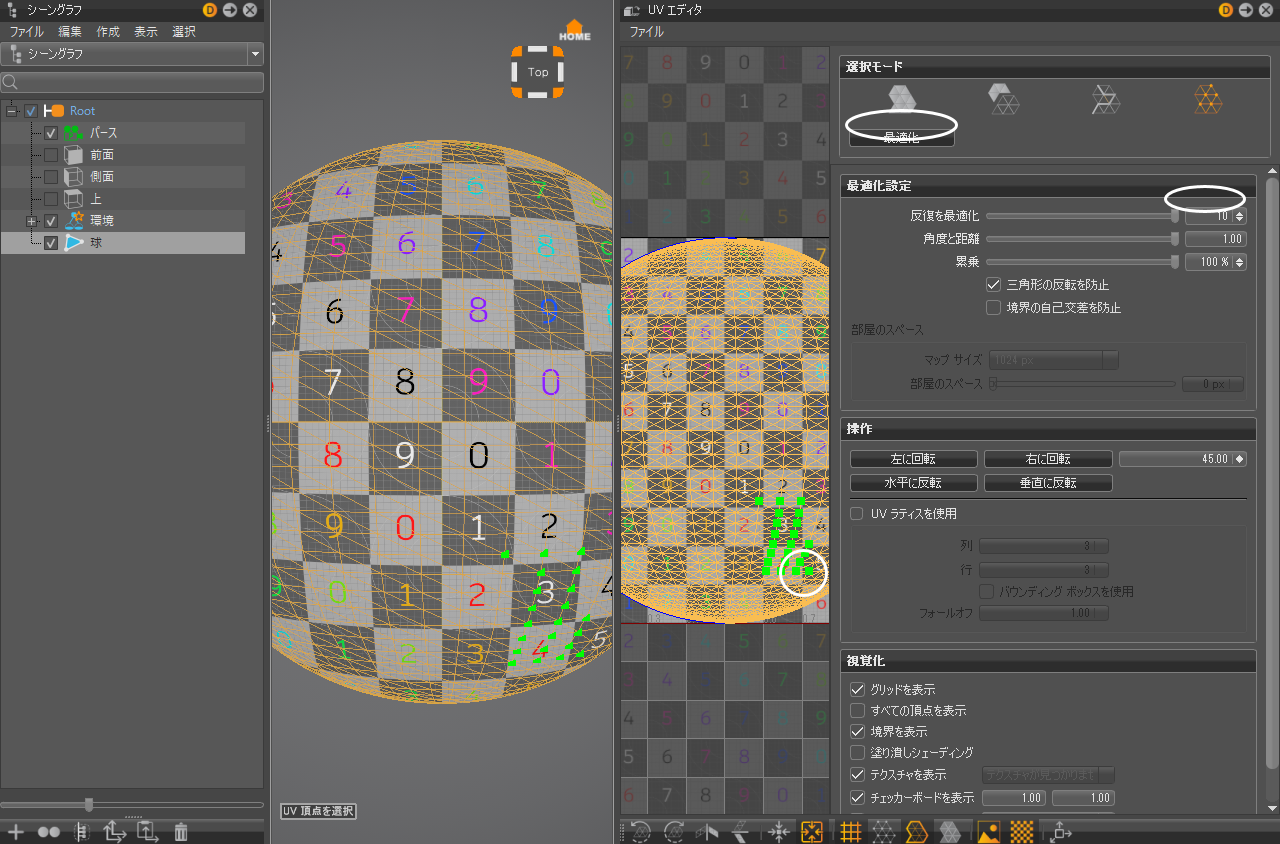The height and width of the screenshot is (844, 1280).
Task: Enable UV ラティスを使用 checkbox
Action: [x=857, y=514]
